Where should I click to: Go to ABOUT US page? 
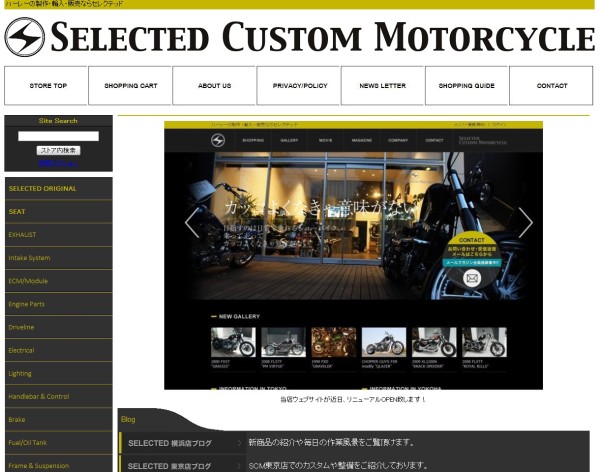point(214,86)
